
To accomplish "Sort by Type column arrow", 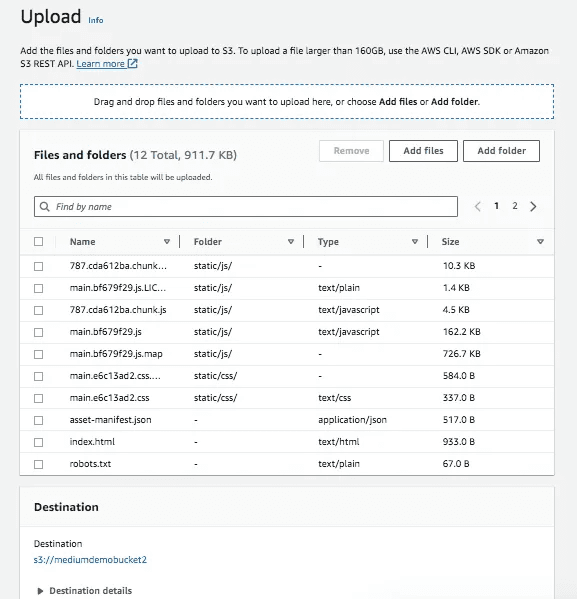I will tap(415, 241).
